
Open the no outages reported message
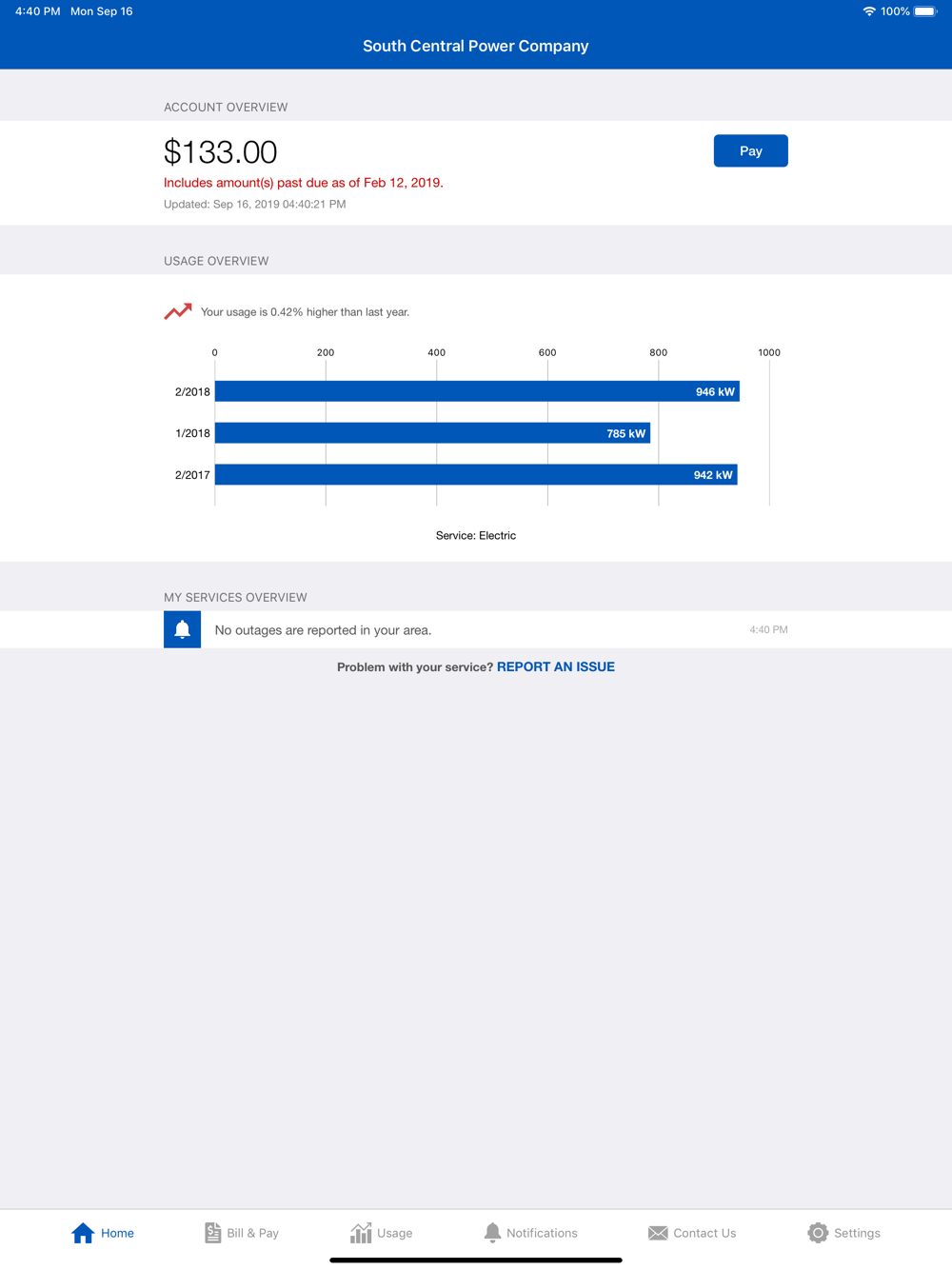pyautogui.click(x=323, y=630)
